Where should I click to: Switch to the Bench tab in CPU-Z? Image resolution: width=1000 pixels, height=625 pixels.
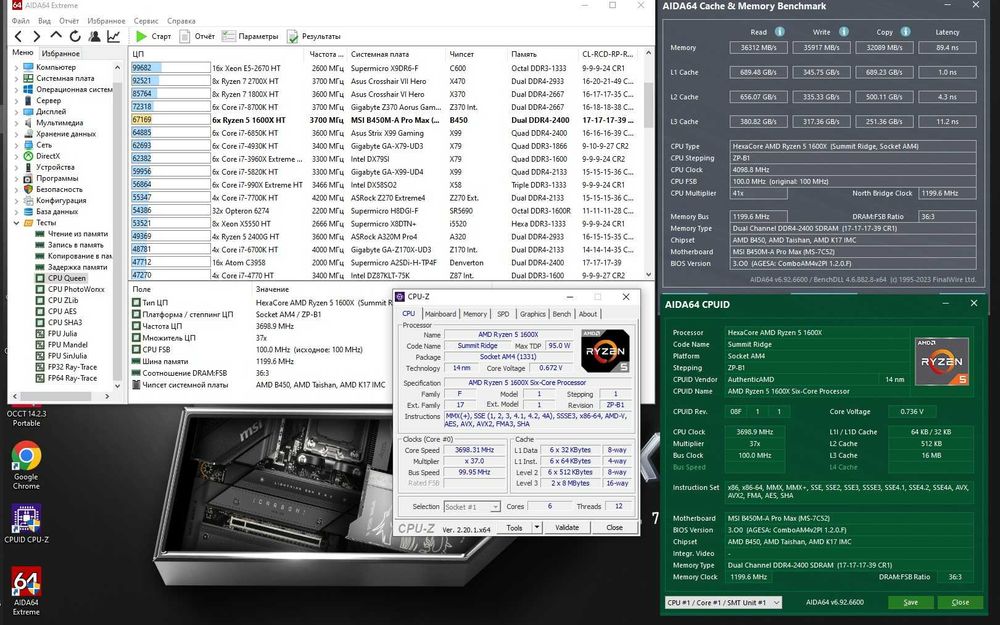coord(561,314)
